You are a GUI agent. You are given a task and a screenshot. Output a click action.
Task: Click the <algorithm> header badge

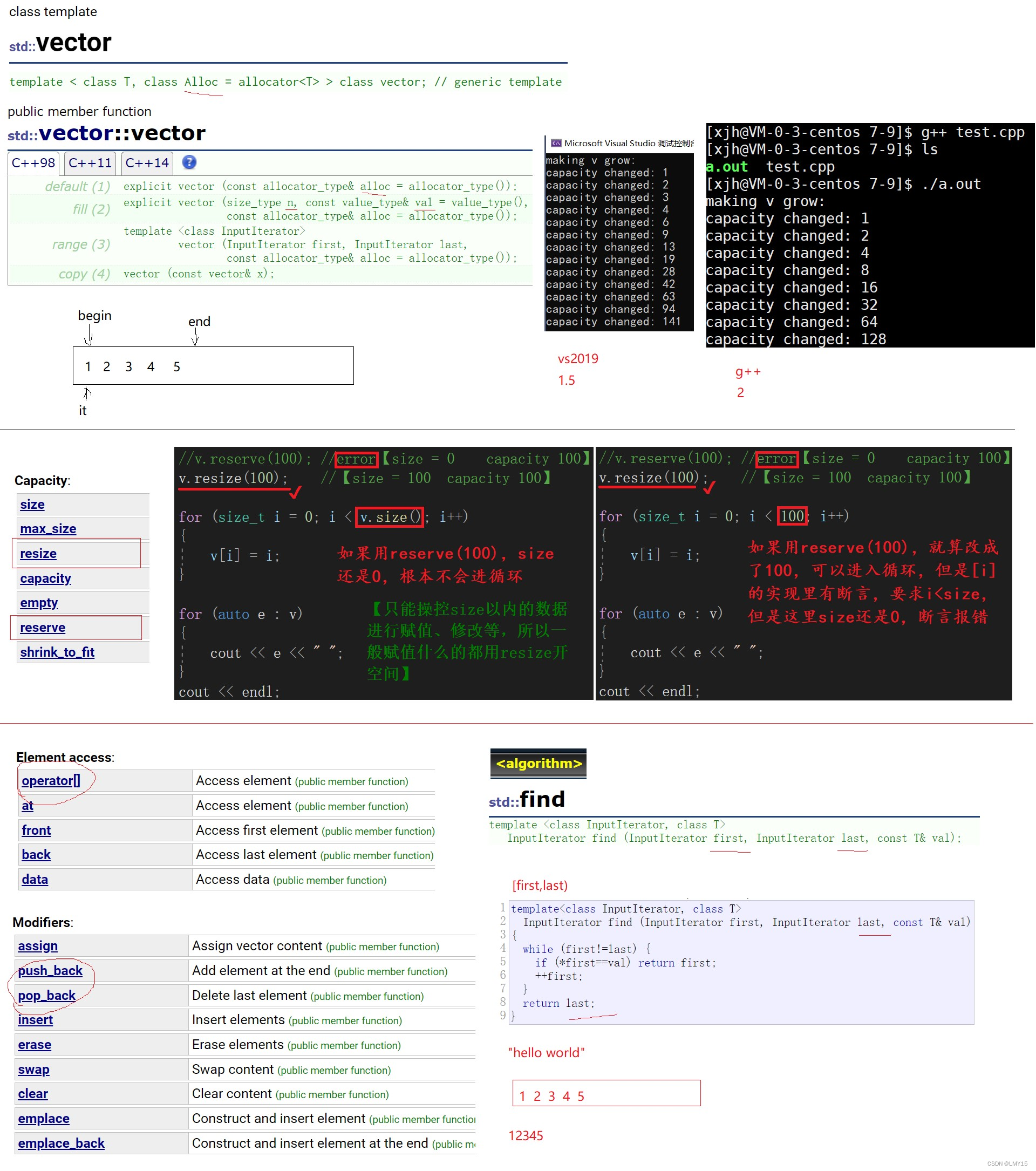538,763
